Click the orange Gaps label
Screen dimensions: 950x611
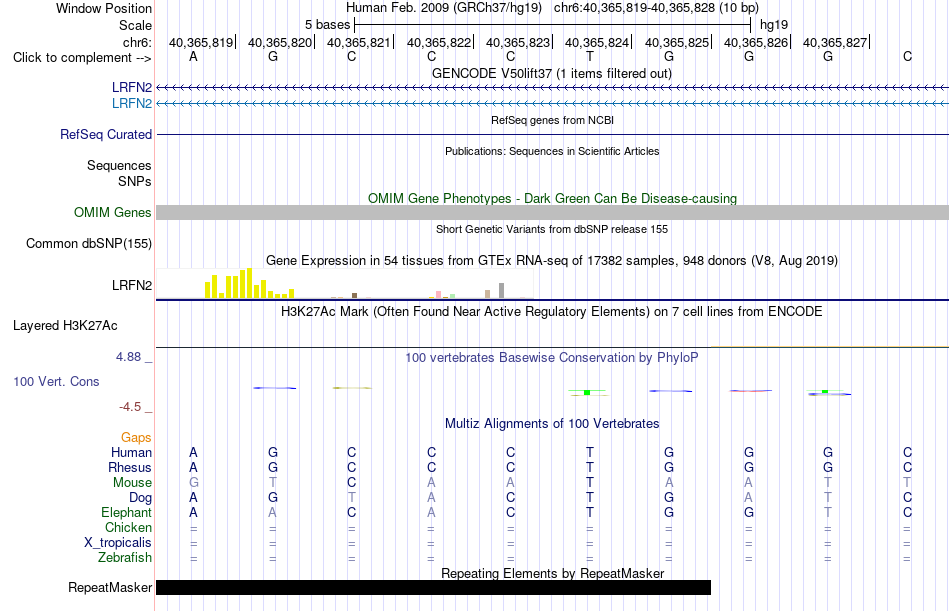(x=136, y=438)
